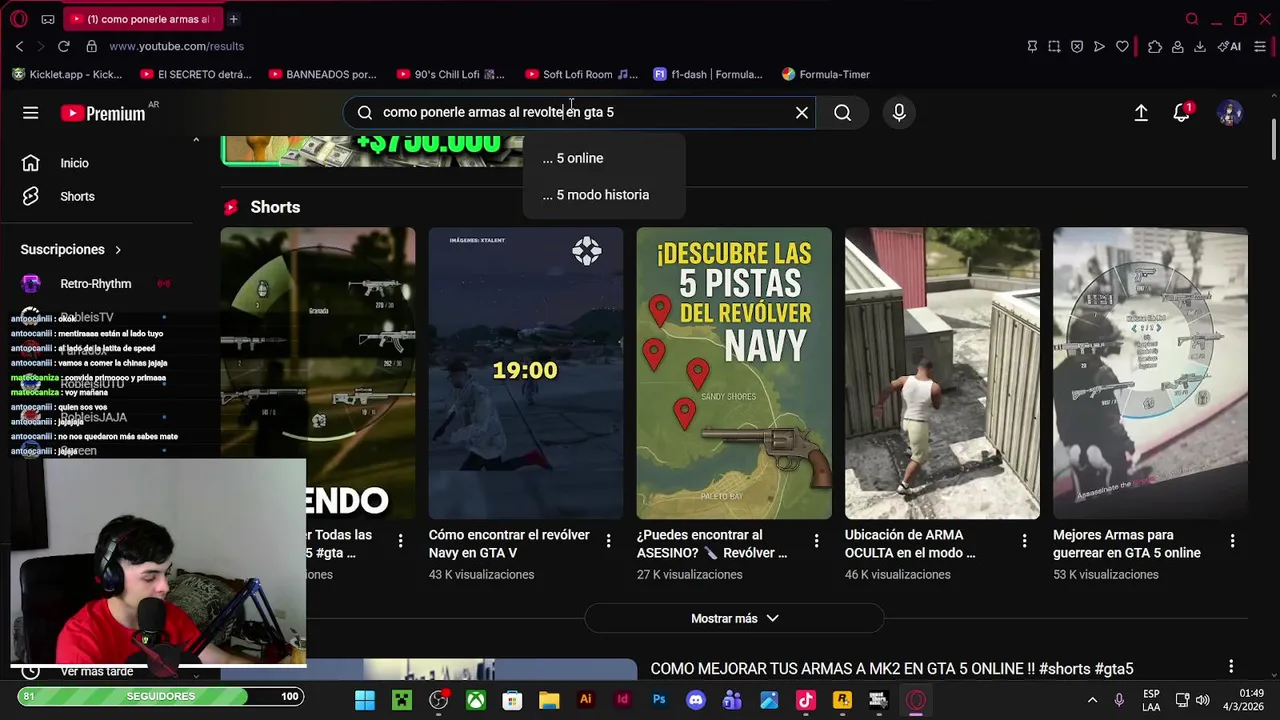Open a new browser tab with plus
The height and width of the screenshot is (720, 1280).
[x=233, y=19]
